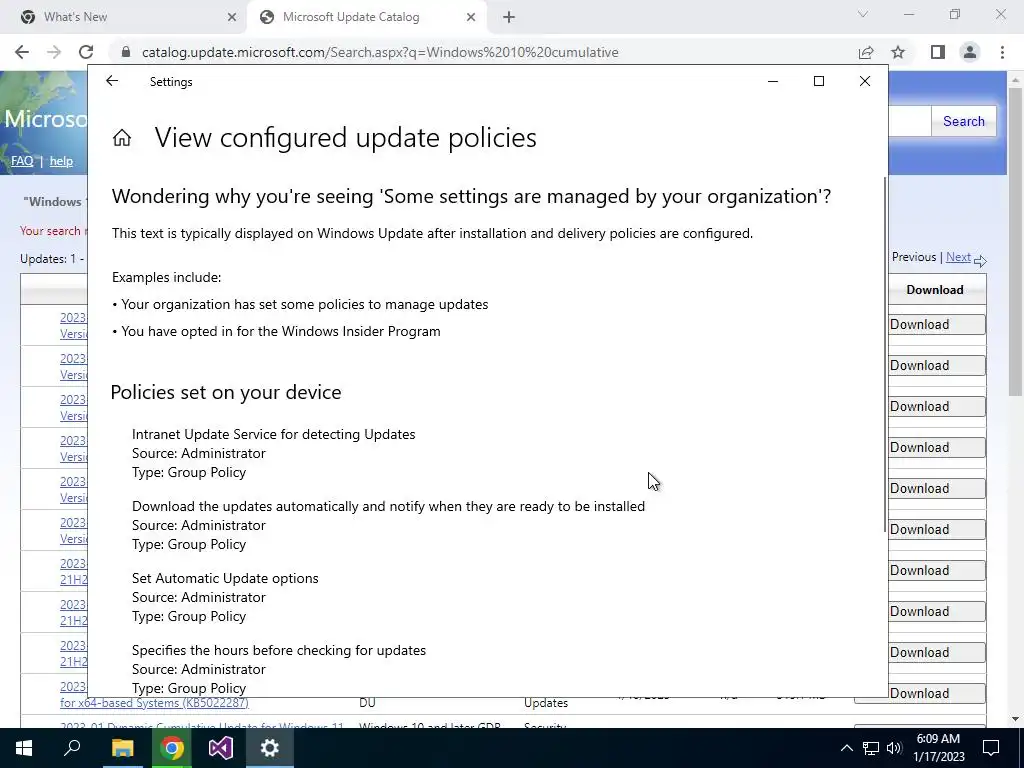Click the lock icon in address bar
The height and width of the screenshot is (768, 1024).
coord(126,52)
